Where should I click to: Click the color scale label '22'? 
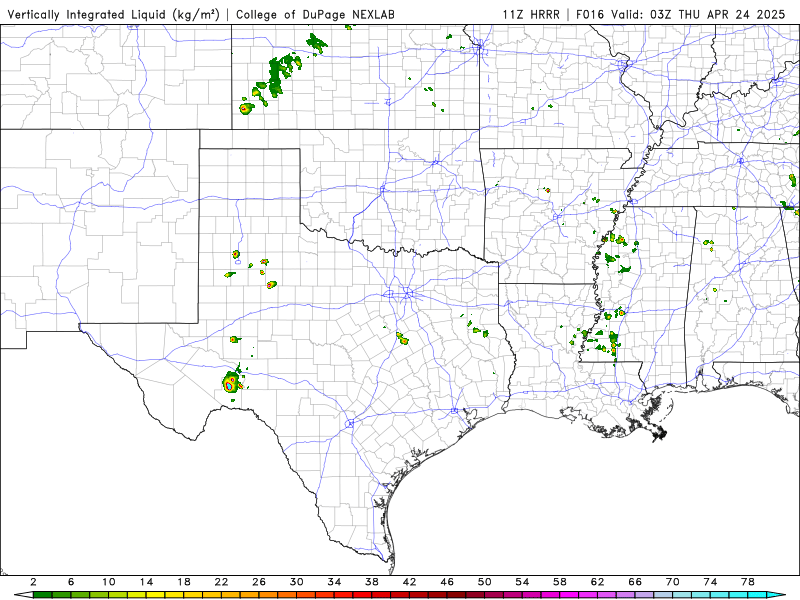pos(221,582)
